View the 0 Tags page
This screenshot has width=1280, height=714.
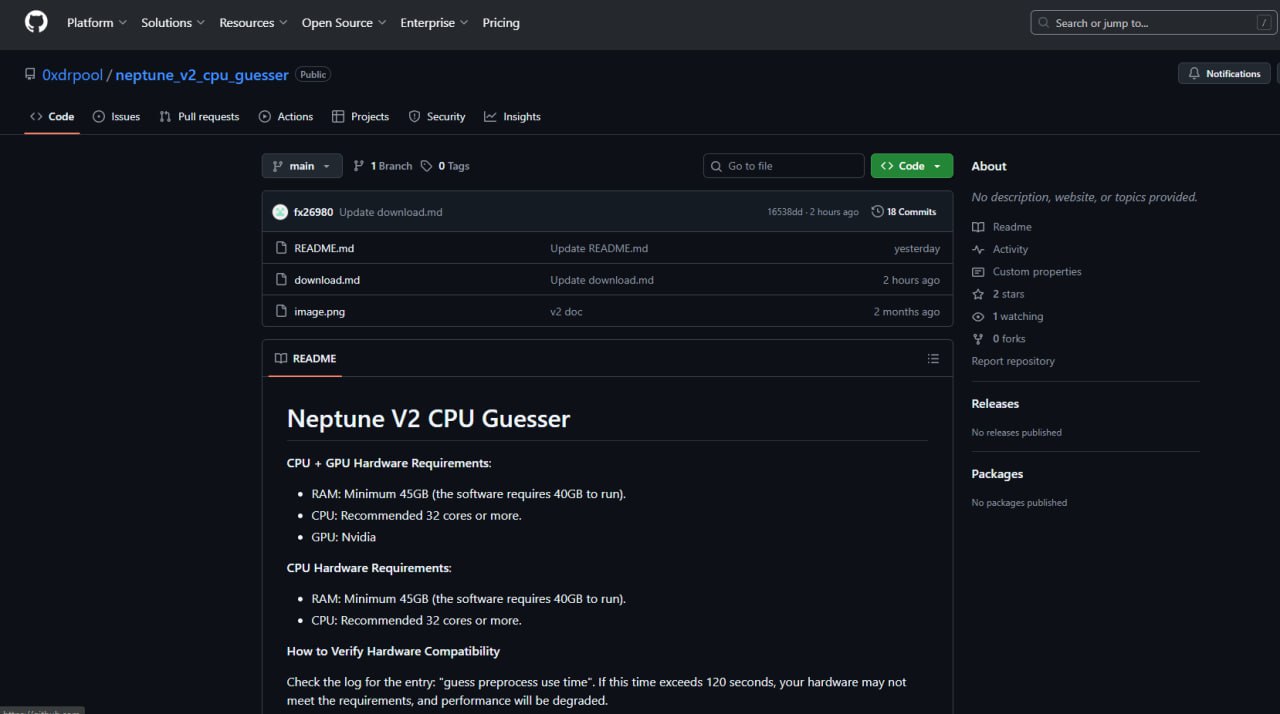(445, 166)
